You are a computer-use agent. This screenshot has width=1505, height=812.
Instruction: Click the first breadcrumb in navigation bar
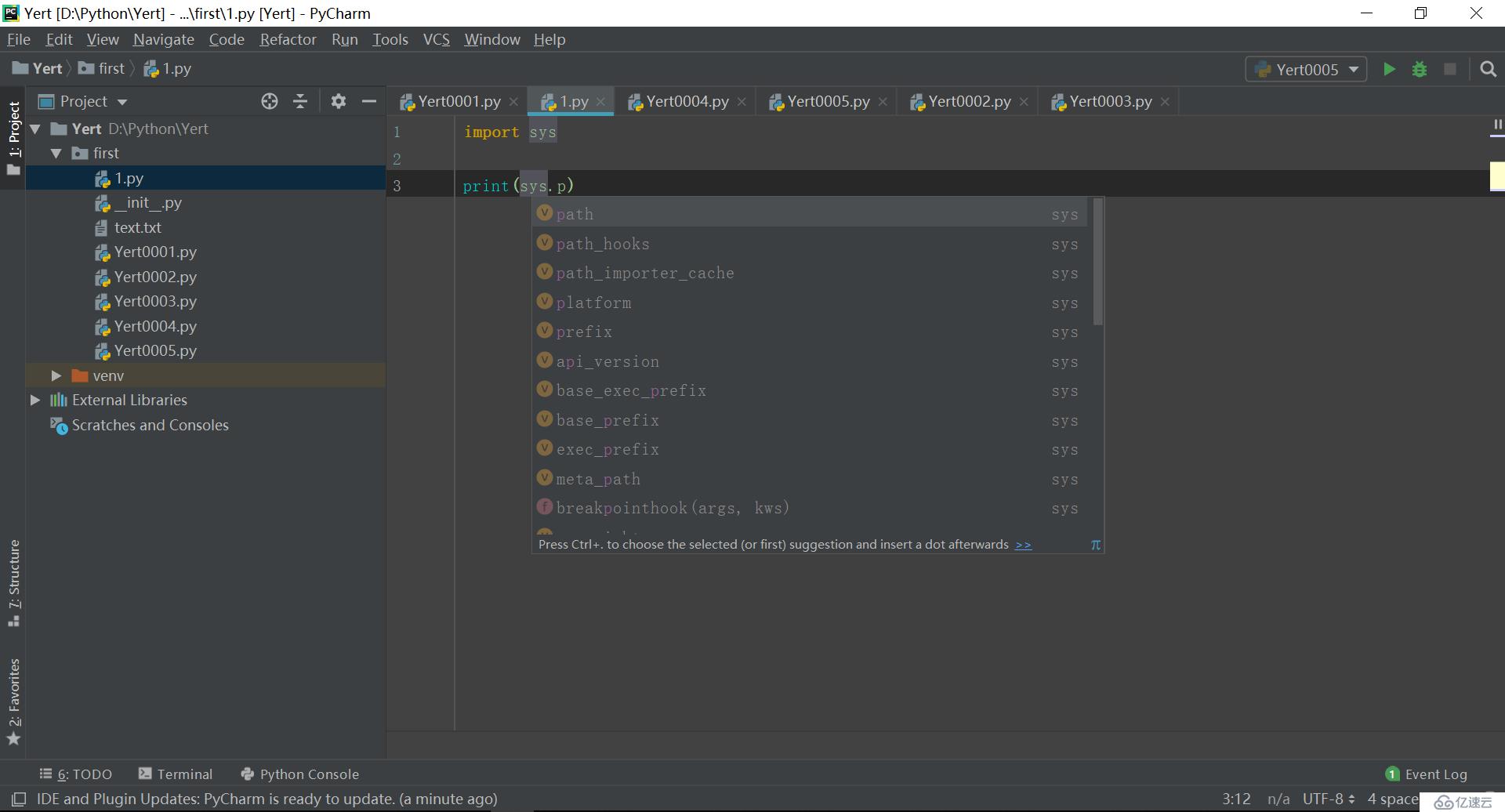point(102,69)
